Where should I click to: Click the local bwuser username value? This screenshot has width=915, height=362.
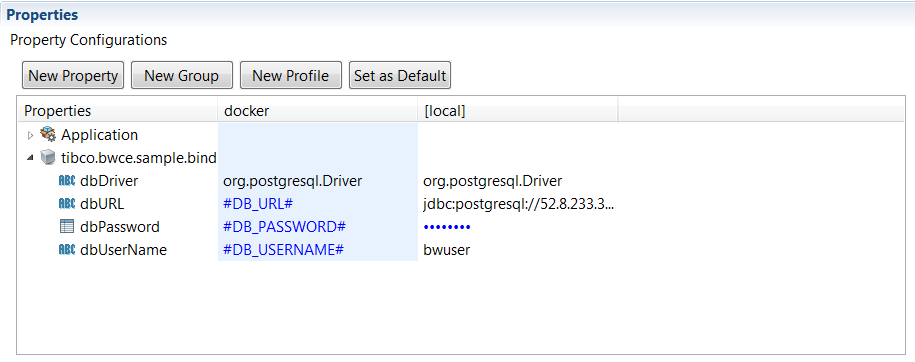click(x=446, y=250)
